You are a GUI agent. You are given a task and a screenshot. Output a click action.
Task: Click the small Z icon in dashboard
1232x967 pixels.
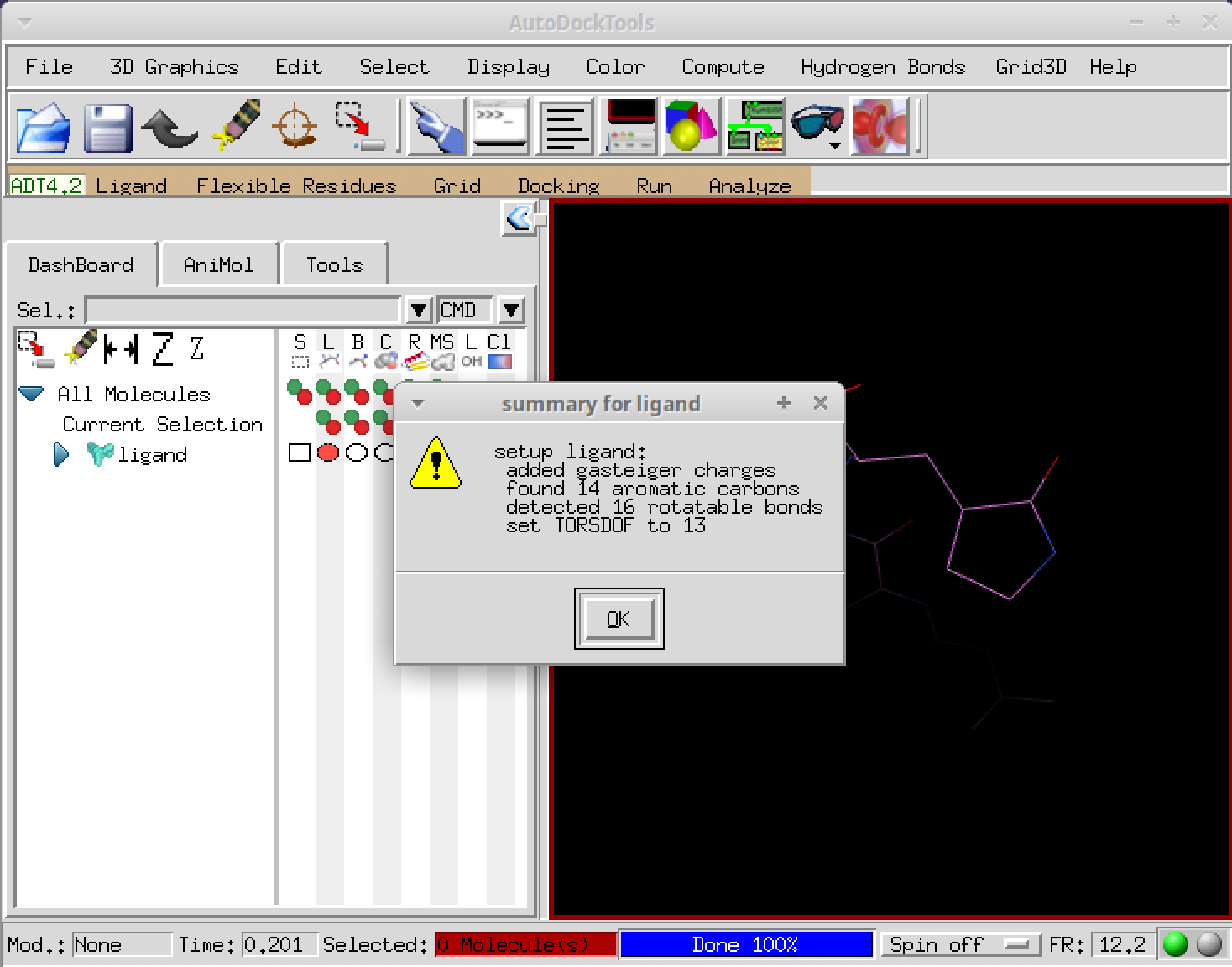[197, 348]
